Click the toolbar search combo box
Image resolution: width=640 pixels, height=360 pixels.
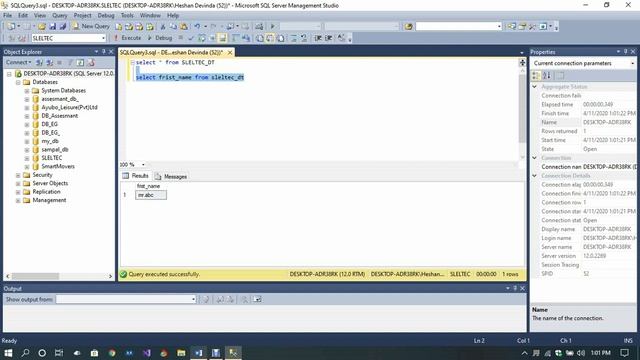coord(458,26)
